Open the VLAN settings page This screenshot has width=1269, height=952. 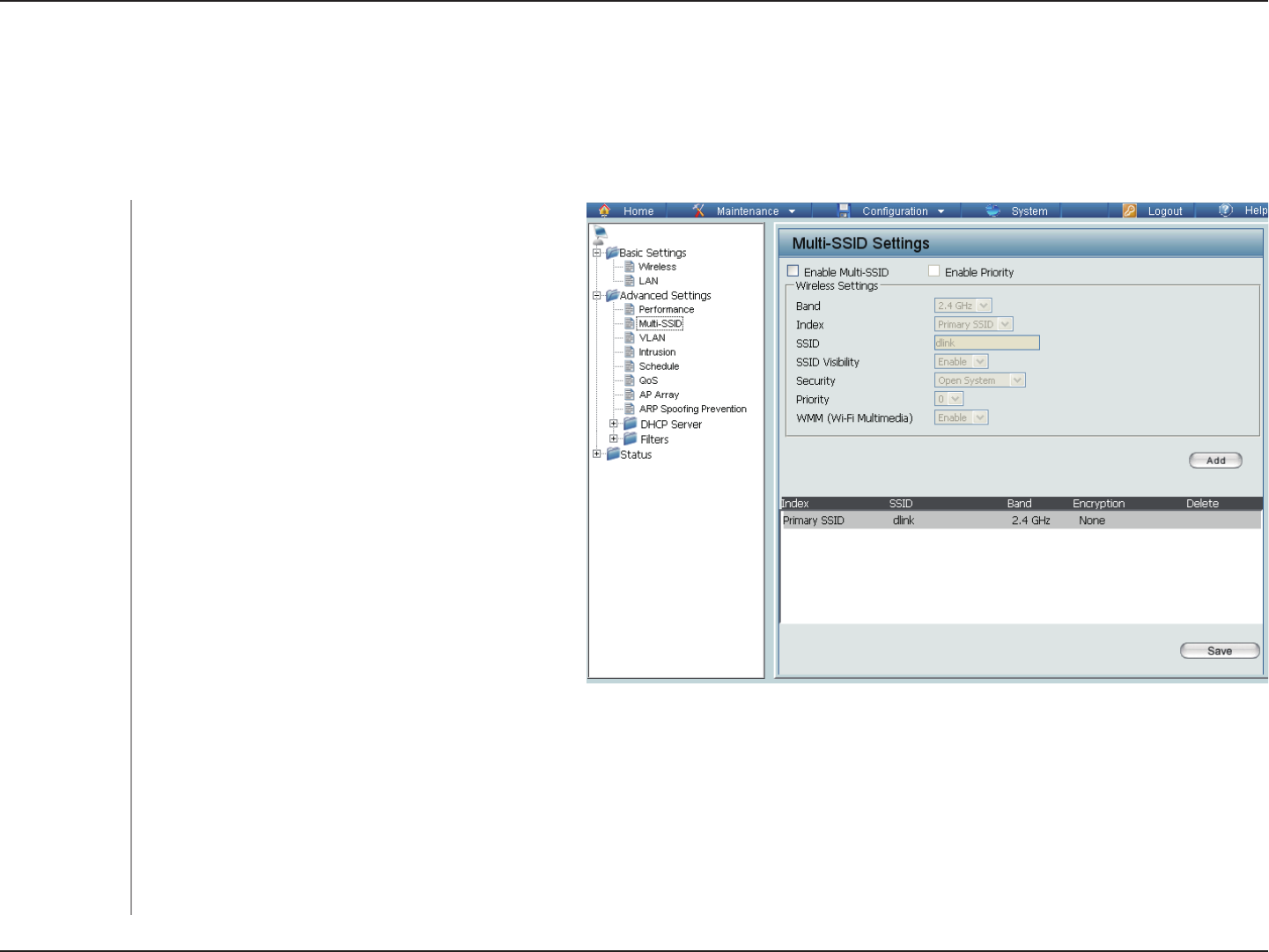coord(653,338)
